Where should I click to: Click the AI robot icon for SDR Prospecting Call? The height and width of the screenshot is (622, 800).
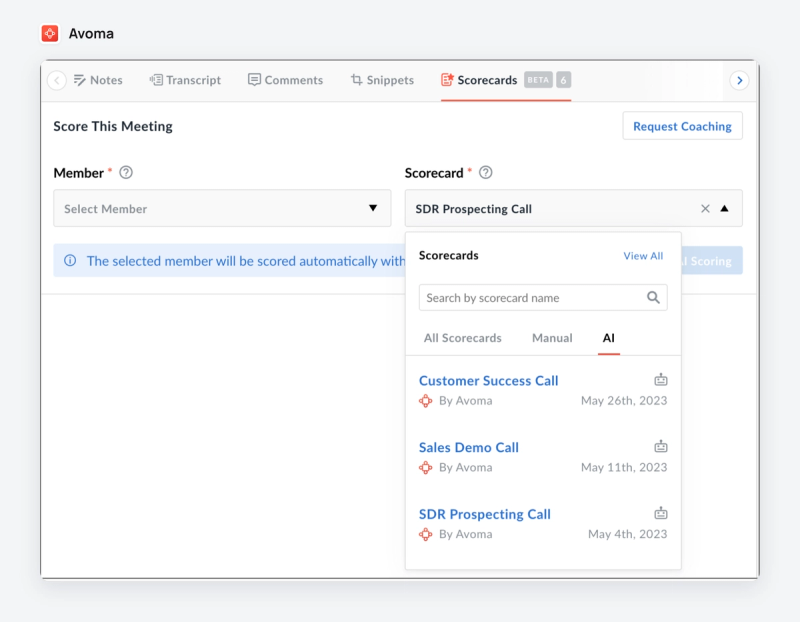pyautogui.click(x=661, y=513)
